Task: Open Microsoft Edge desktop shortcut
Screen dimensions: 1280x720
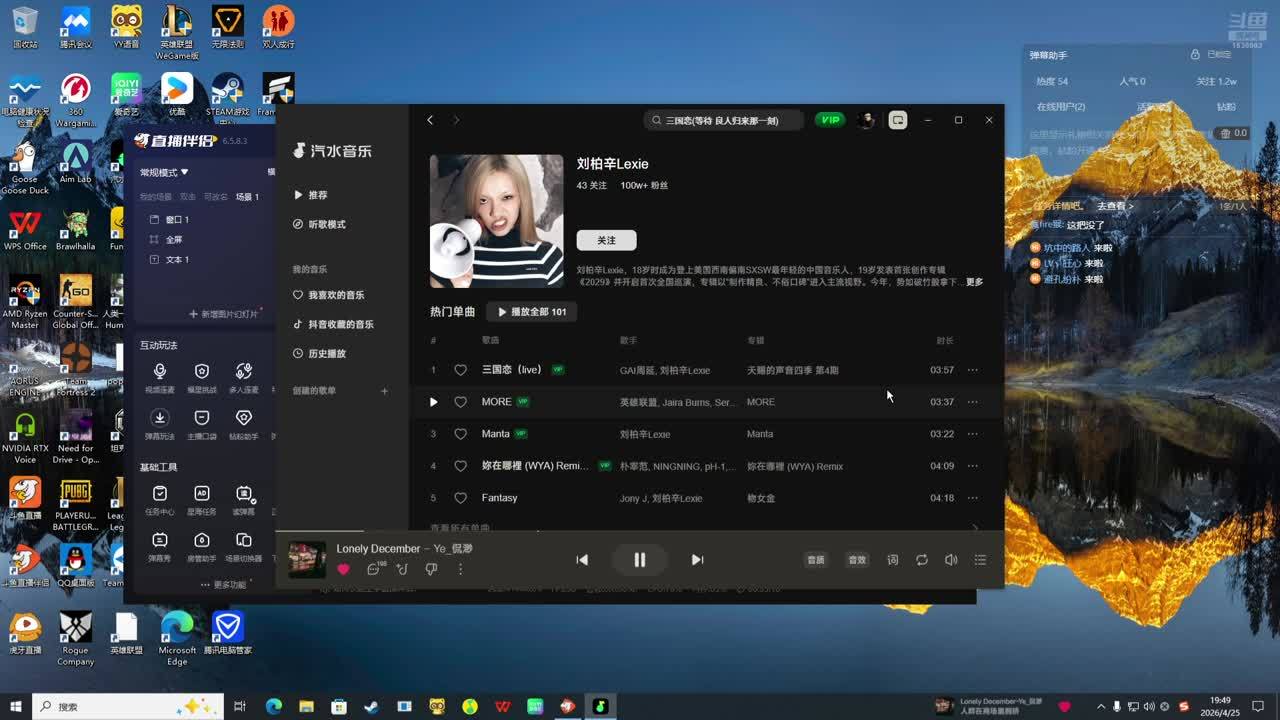Action: (177, 638)
